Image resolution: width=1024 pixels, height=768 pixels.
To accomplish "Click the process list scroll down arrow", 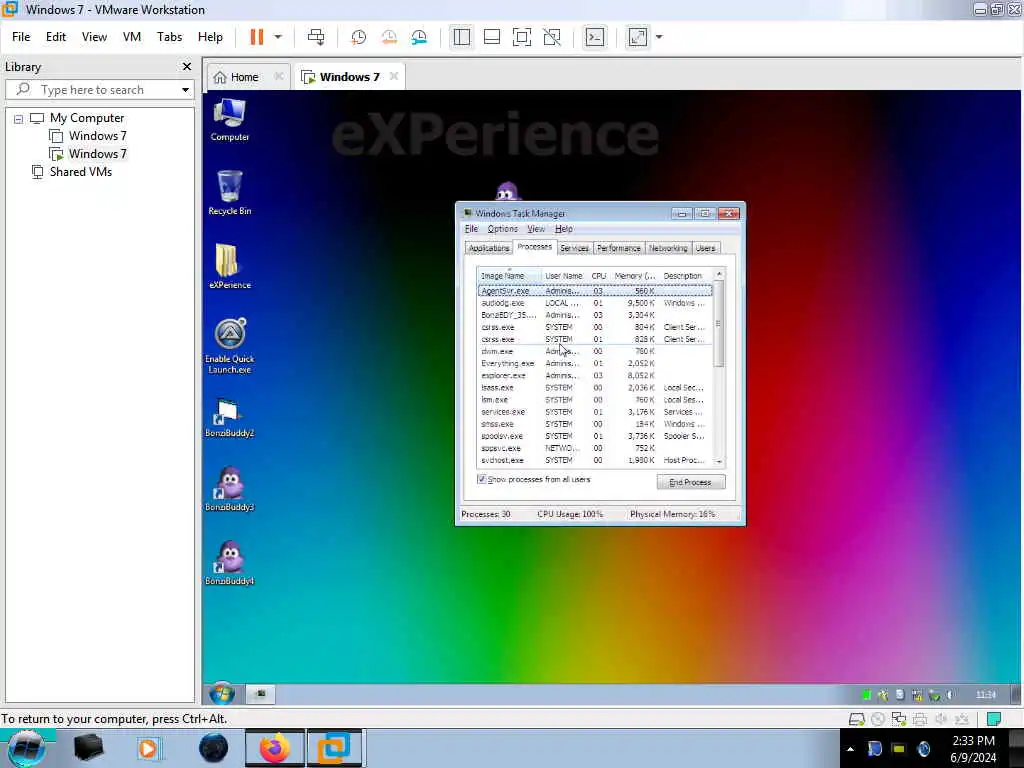I will pos(719,461).
